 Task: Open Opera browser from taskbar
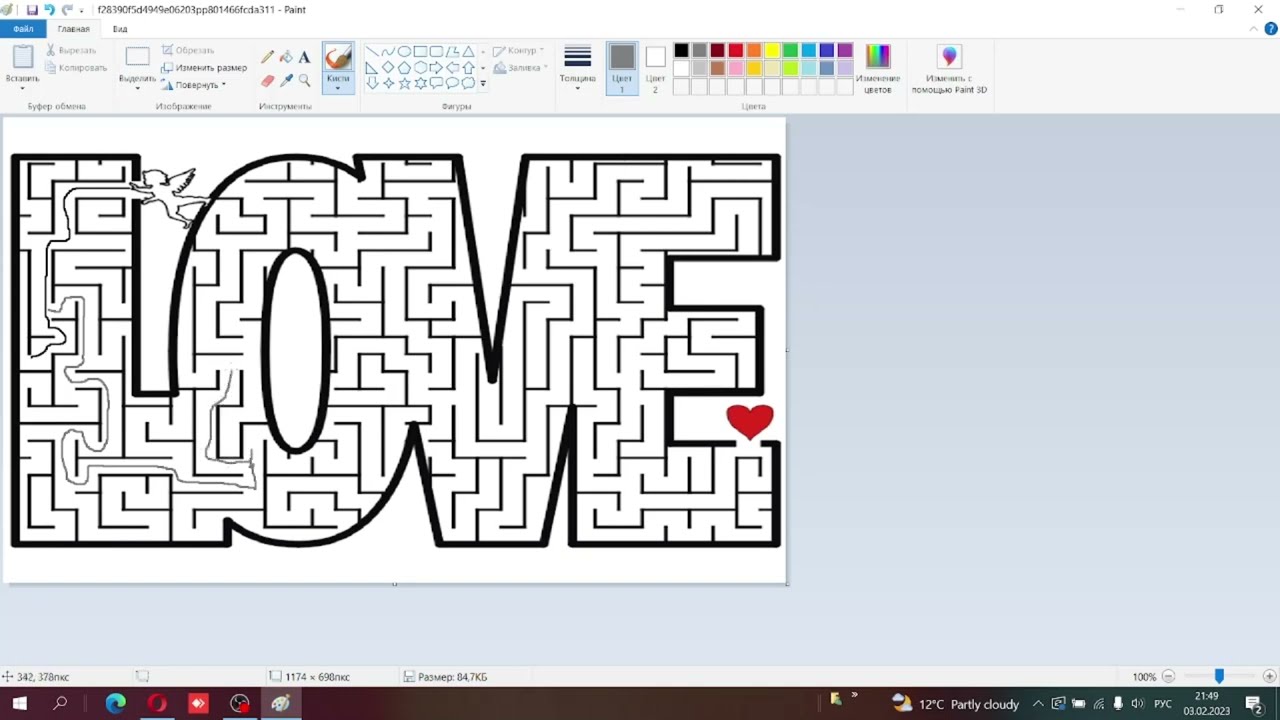pos(157,703)
